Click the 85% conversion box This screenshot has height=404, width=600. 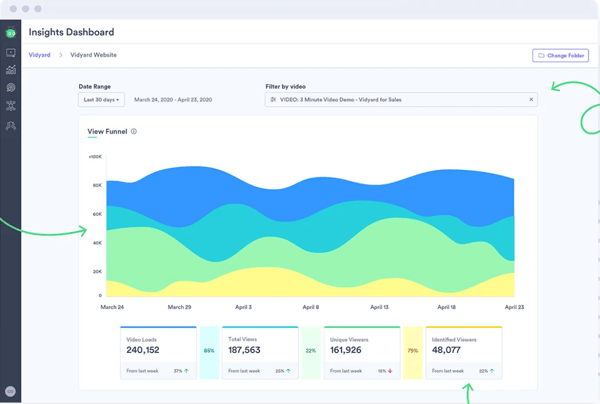(x=209, y=353)
